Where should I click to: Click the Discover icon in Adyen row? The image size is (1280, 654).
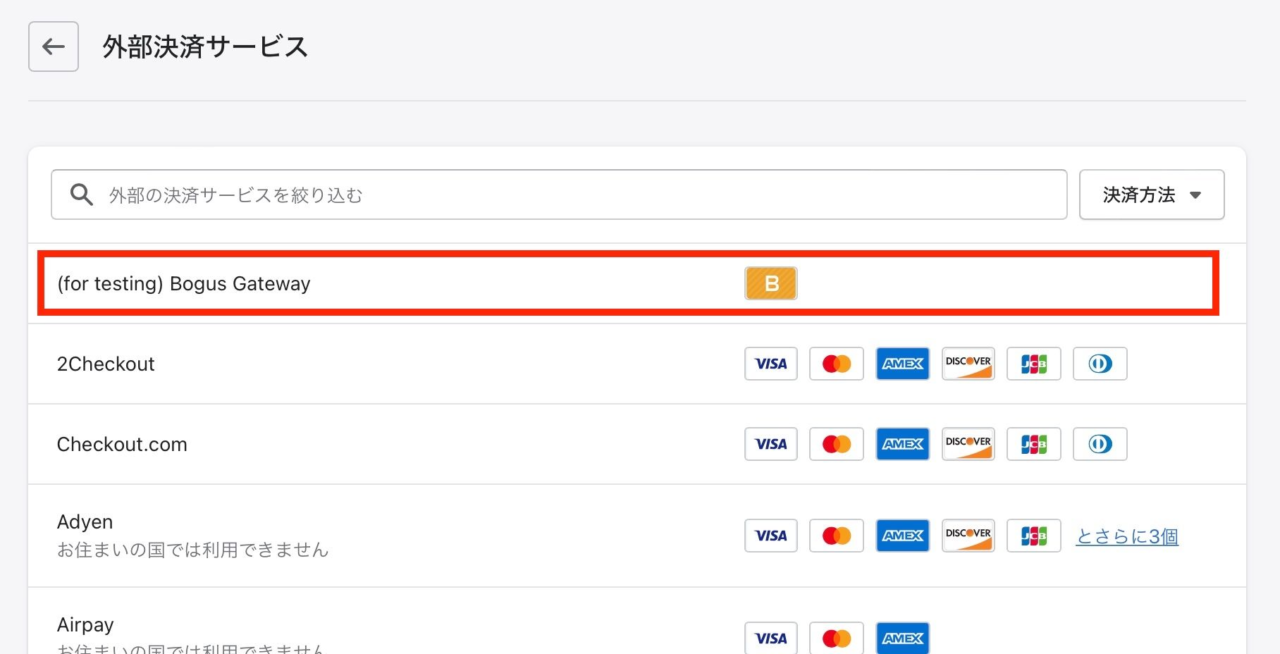[x=968, y=536]
